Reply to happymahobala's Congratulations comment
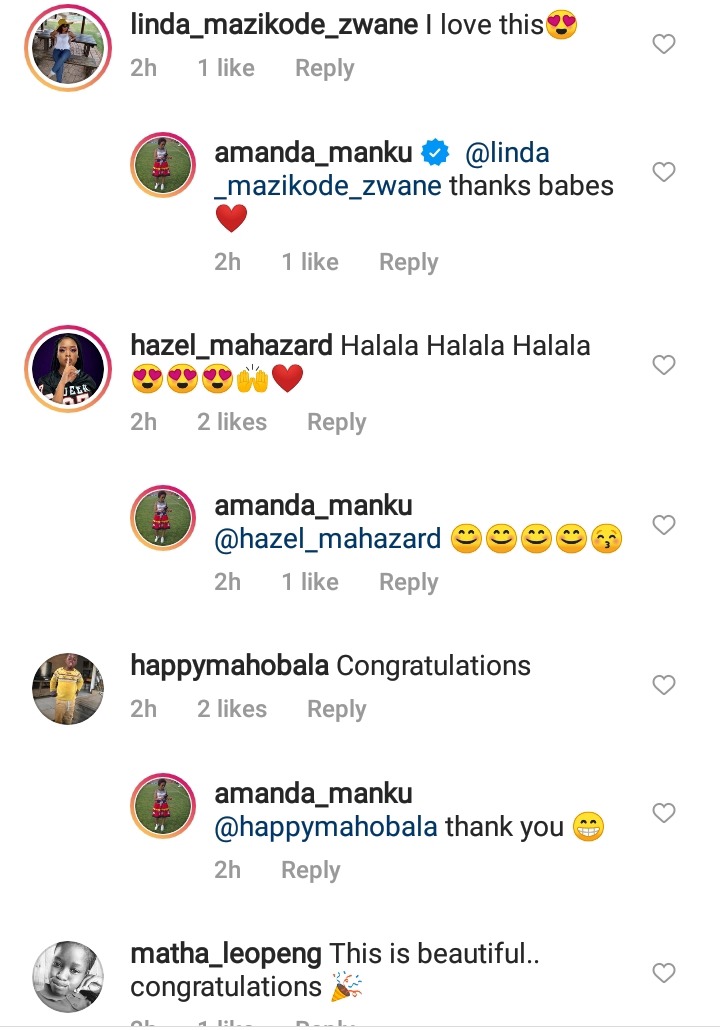Viewport: 720px width, 1030px height. 336,709
